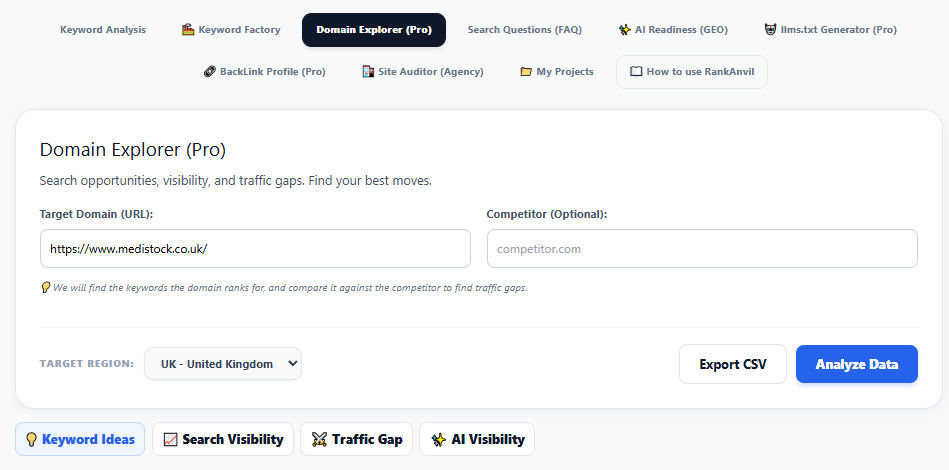
Task: Click the 'We will find the keywords' hint text
Action: tap(290, 288)
